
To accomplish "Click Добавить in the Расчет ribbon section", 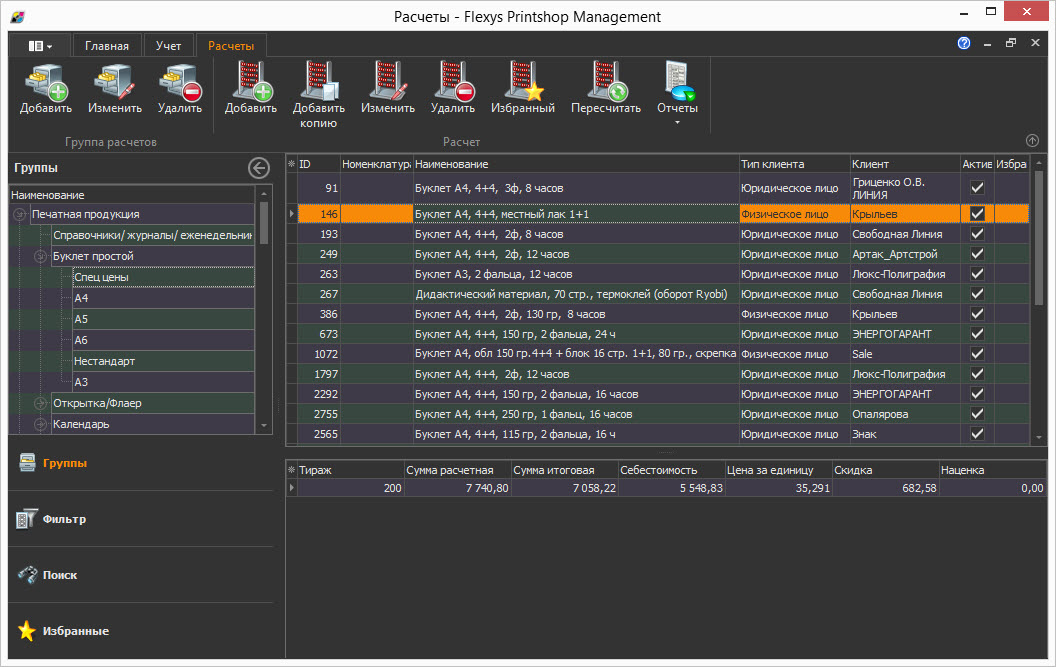I will click(x=251, y=90).
